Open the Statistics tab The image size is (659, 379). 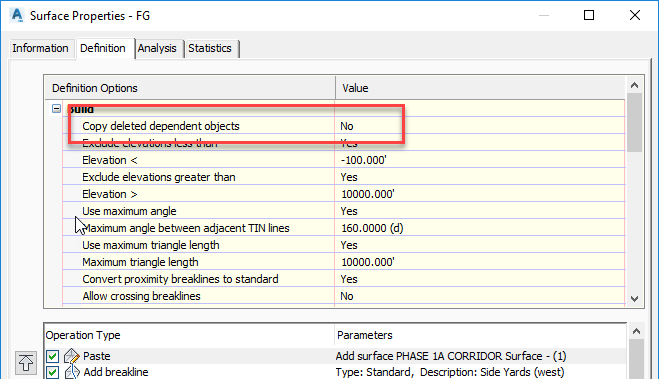click(x=210, y=48)
